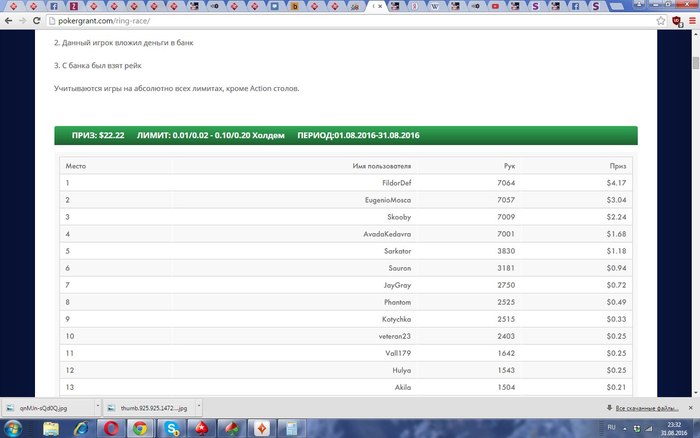The image size is (700, 438).
Task: Open Skype from the taskbar
Action: [171, 429]
